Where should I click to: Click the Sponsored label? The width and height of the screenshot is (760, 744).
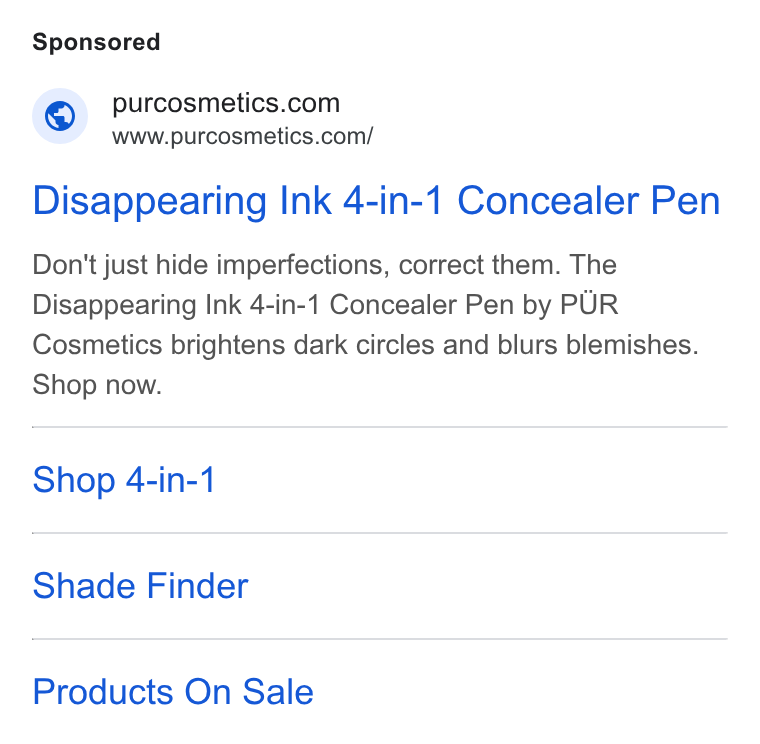[96, 42]
